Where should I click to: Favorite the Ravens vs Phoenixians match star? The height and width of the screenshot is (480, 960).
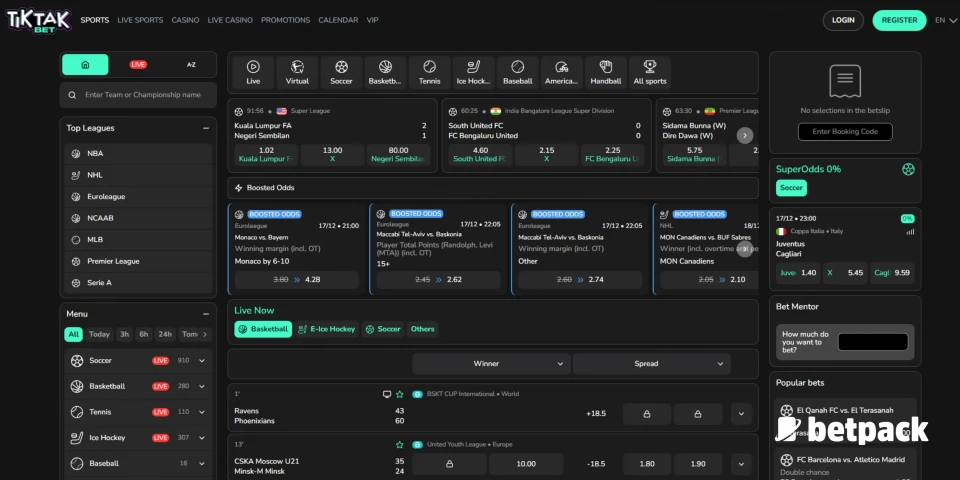click(x=400, y=394)
